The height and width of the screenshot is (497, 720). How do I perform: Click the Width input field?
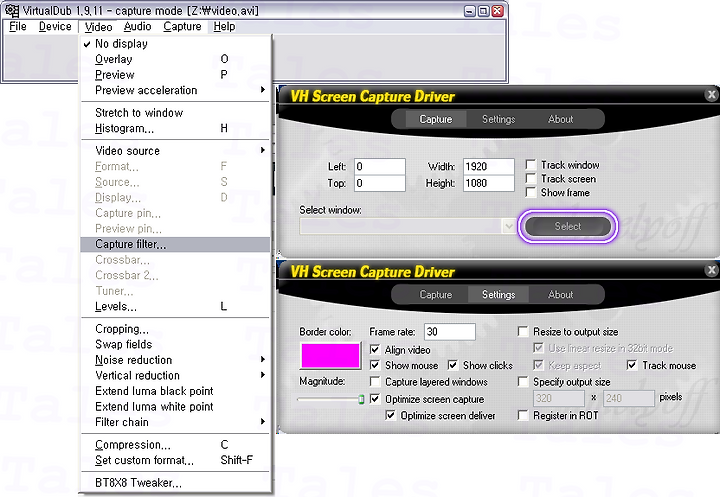click(489, 166)
